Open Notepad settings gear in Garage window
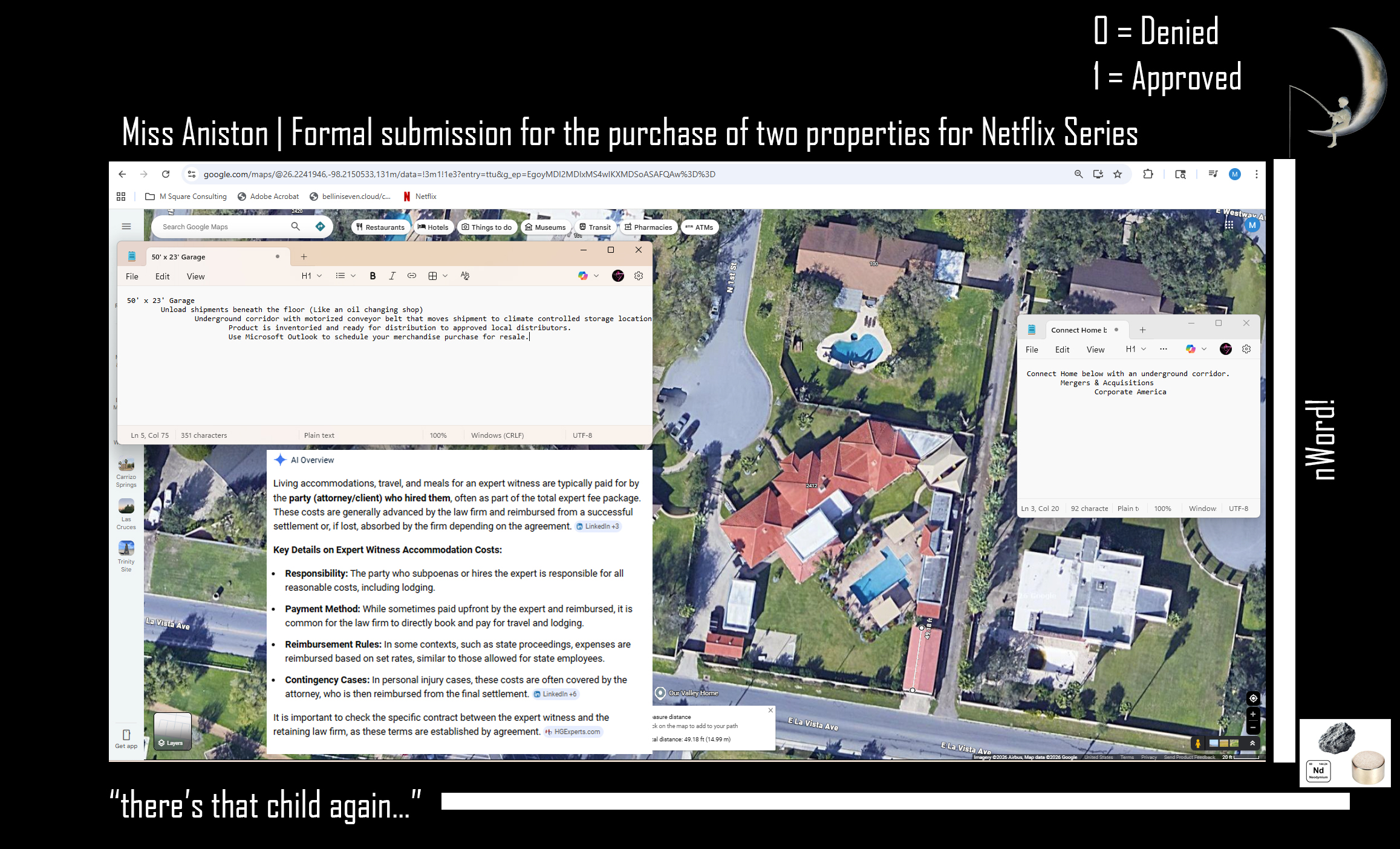The width and height of the screenshot is (1400, 849). [x=639, y=276]
